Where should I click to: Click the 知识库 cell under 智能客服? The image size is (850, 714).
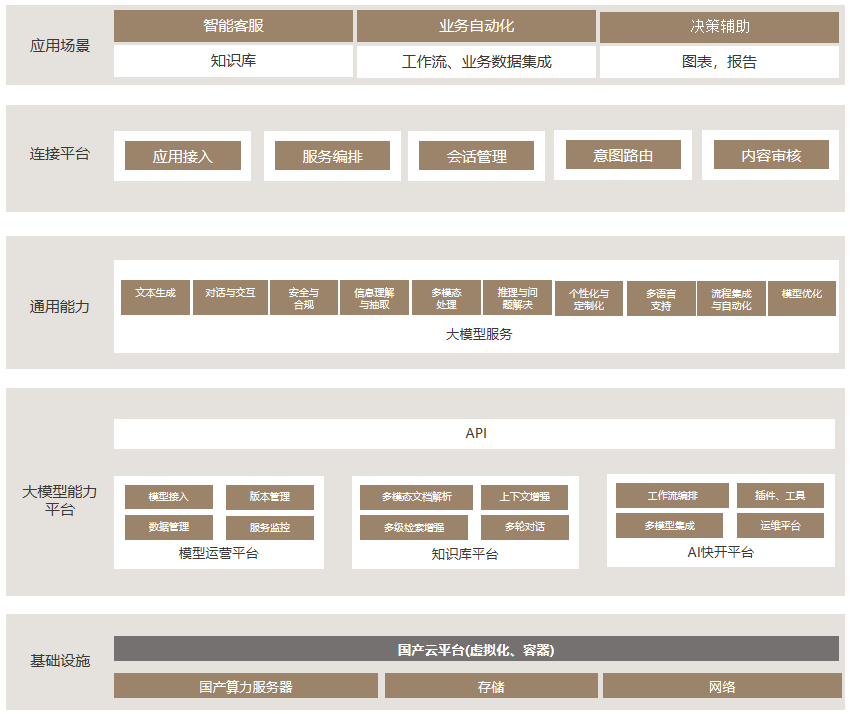[233, 61]
